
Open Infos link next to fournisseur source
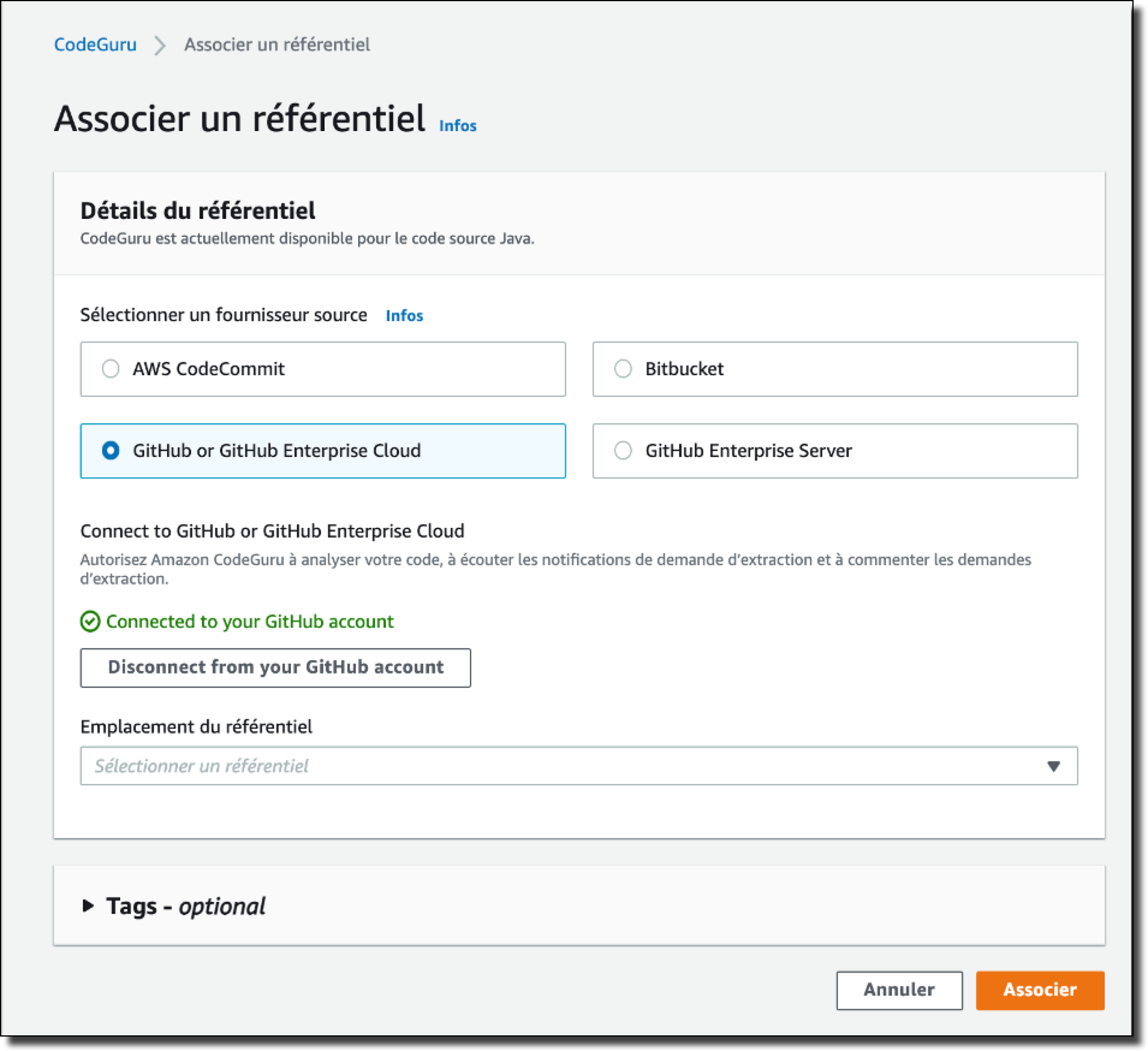pos(405,316)
